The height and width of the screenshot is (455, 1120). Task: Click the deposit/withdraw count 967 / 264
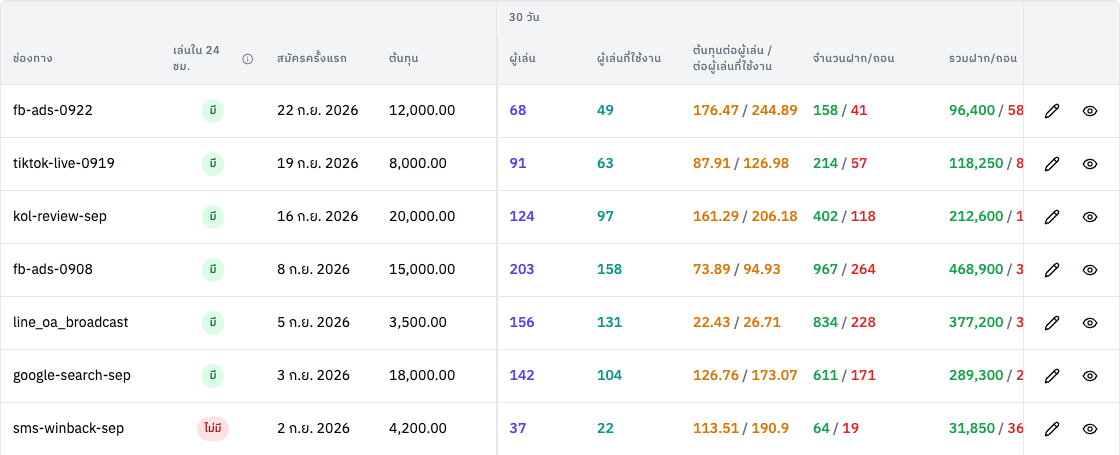click(x=844, y=270)
